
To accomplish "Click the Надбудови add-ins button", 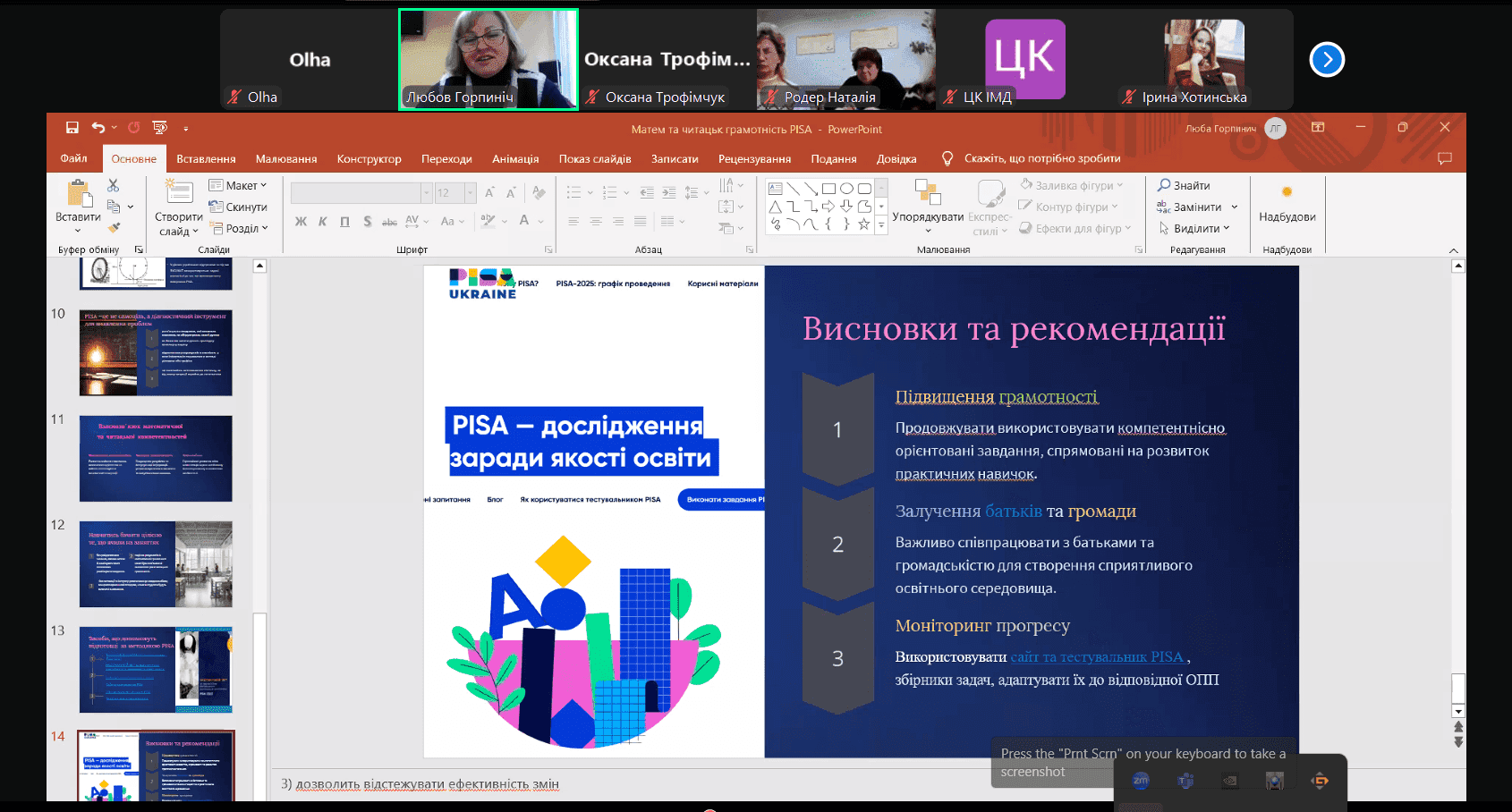I will coord(1287,203).
